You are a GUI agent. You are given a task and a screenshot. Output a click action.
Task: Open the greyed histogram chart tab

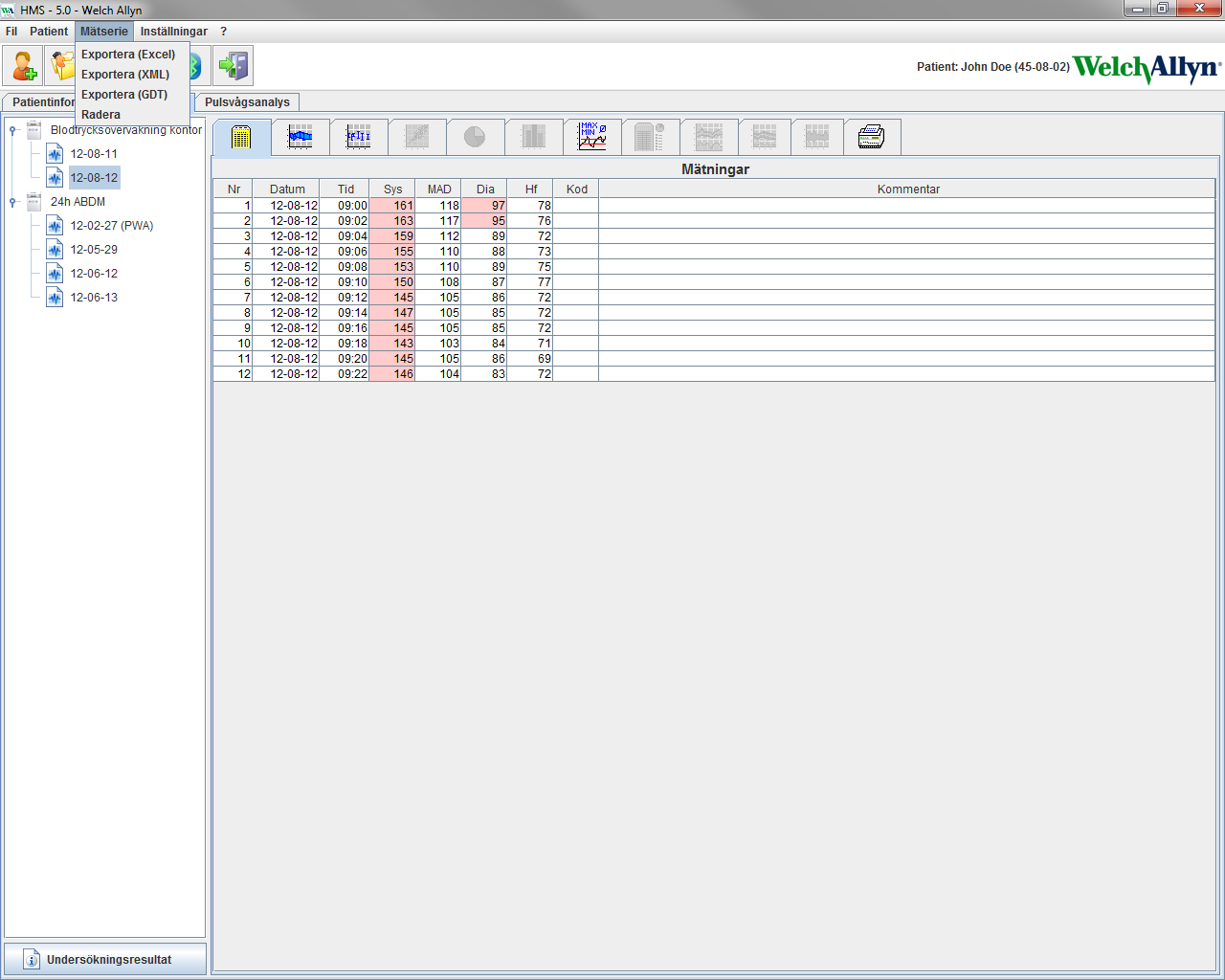(x=534, y=137)
